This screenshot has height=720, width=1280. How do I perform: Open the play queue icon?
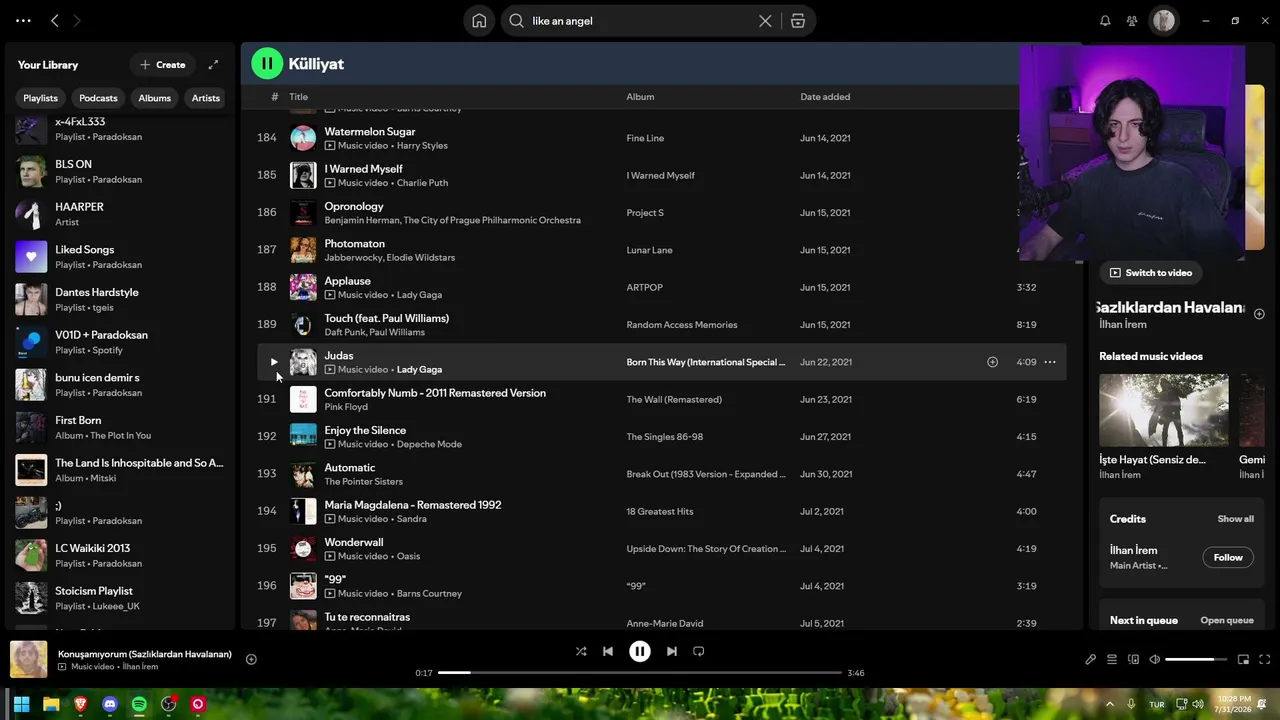coord(1112,660)
